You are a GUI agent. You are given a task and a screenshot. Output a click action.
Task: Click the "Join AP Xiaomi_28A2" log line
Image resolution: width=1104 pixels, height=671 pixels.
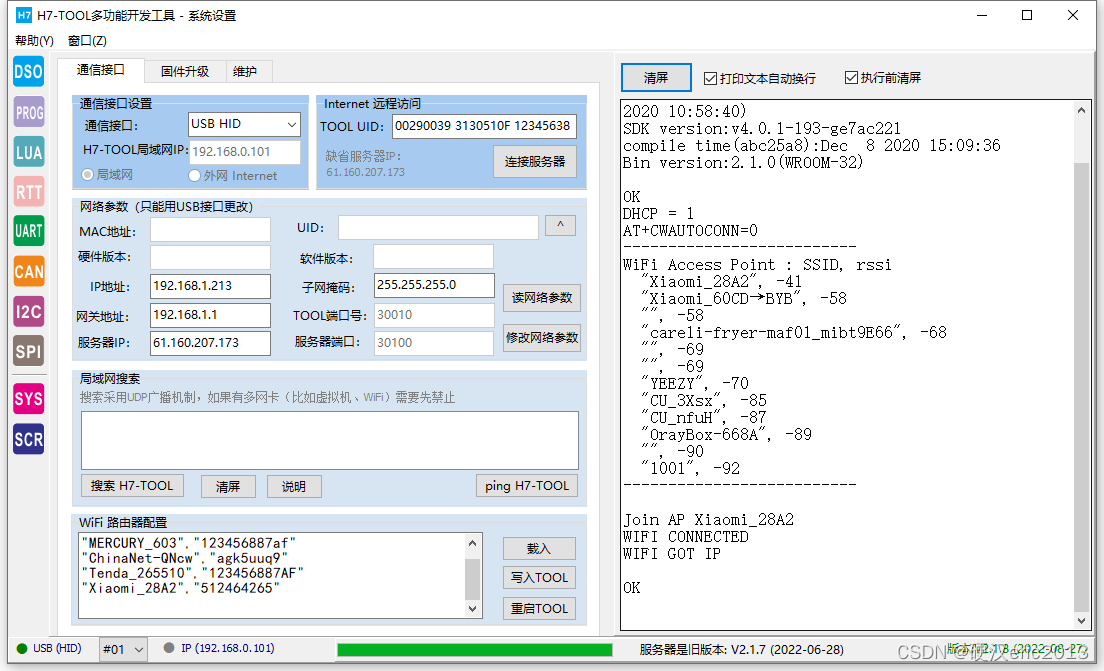pos(708,520)
